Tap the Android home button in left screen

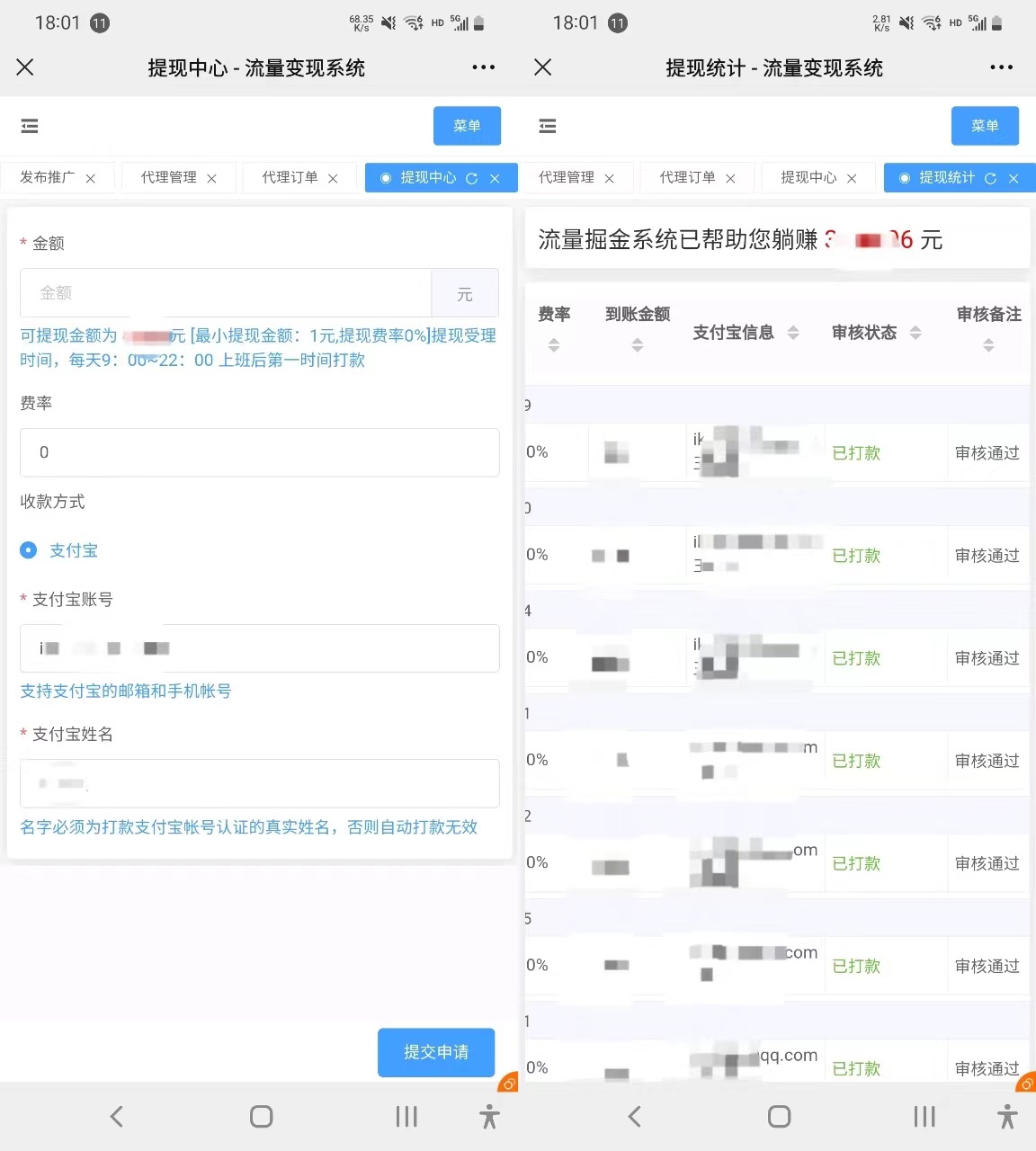pyautogui.click(x=262, y=1117)
